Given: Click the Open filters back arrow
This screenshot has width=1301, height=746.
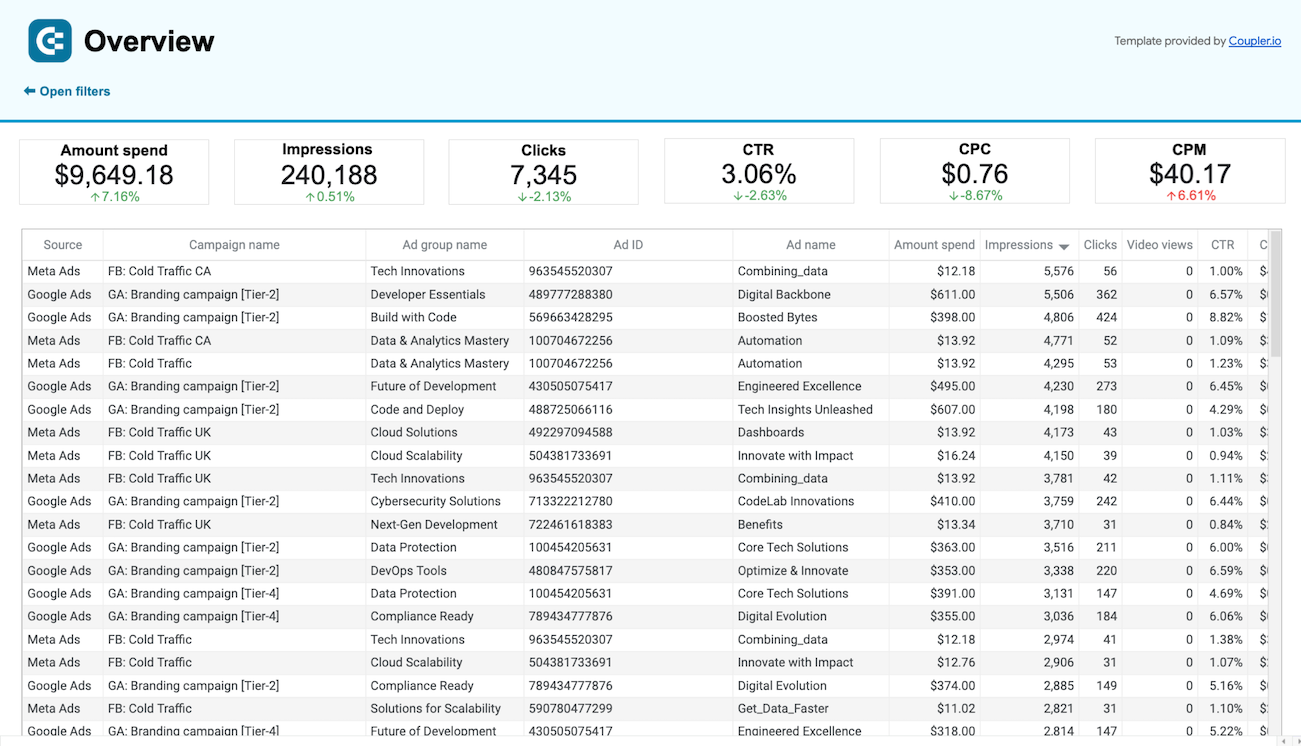Looking at the screenshot, I should (30, 91).
